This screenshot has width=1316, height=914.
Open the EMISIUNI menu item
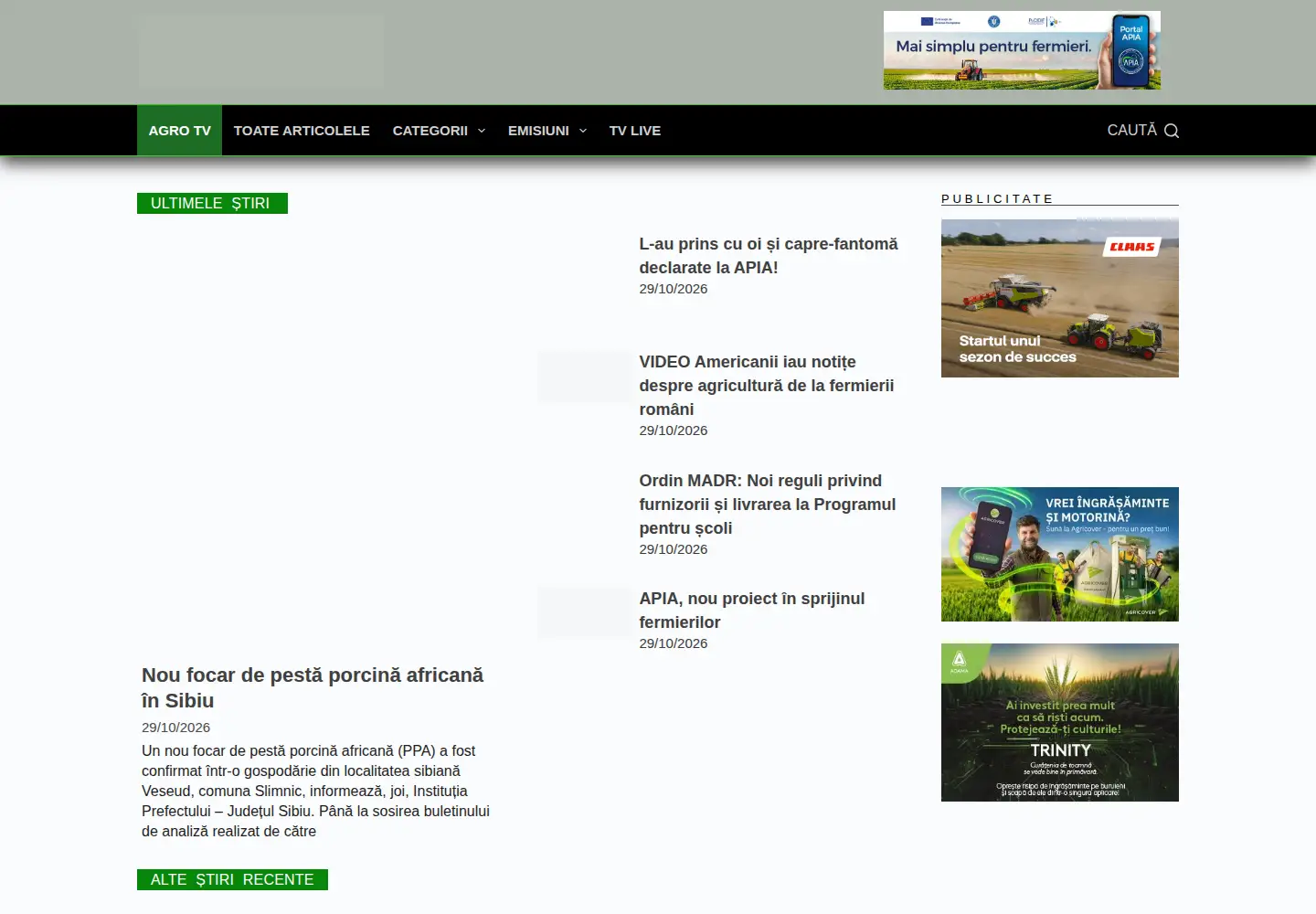[538, 131]
